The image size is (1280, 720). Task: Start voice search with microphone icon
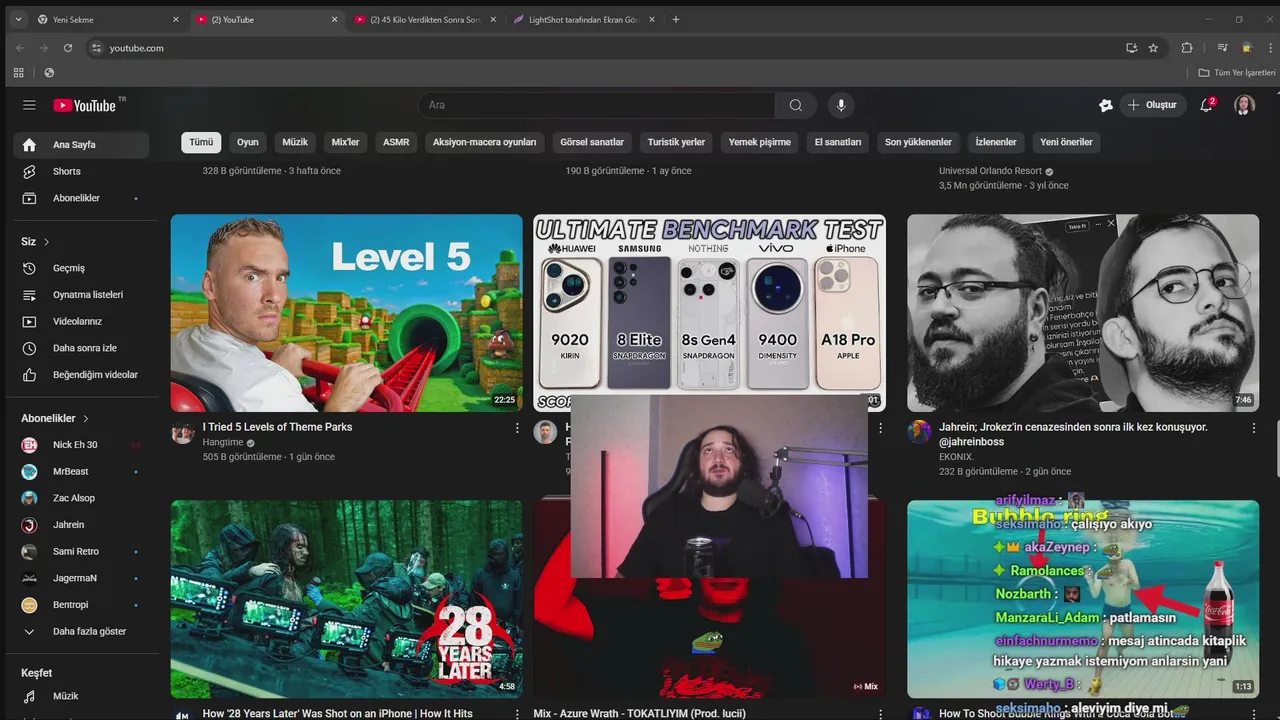[x=841, y=105]
